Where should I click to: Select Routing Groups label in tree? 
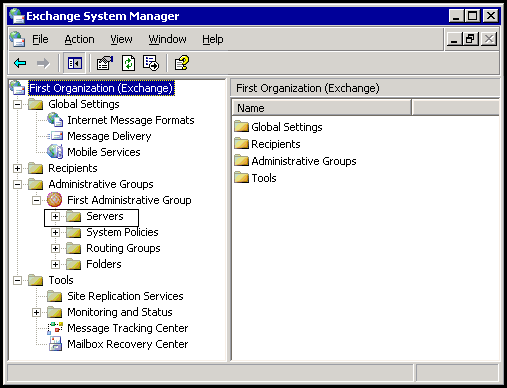point(123,248)
